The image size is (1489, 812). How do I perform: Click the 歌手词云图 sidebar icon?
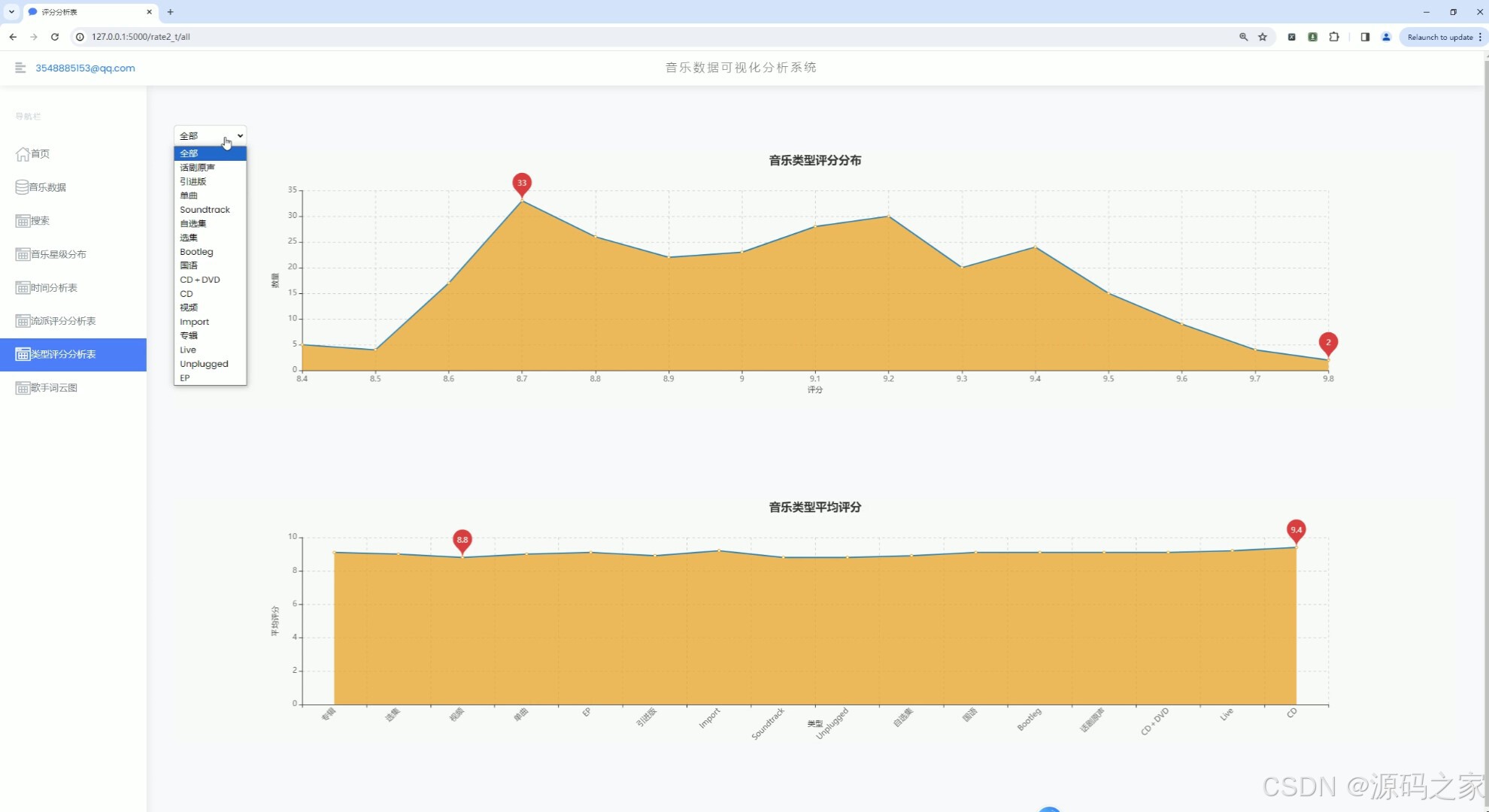tap(23, 388)
